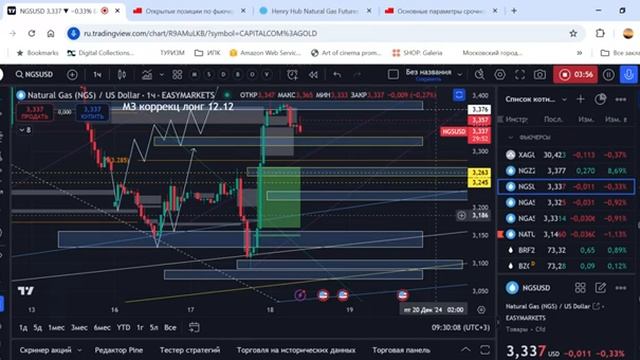The image size is (640, 360).
Task: Open the Тестер стратегий tab
Action: point(190,350)
